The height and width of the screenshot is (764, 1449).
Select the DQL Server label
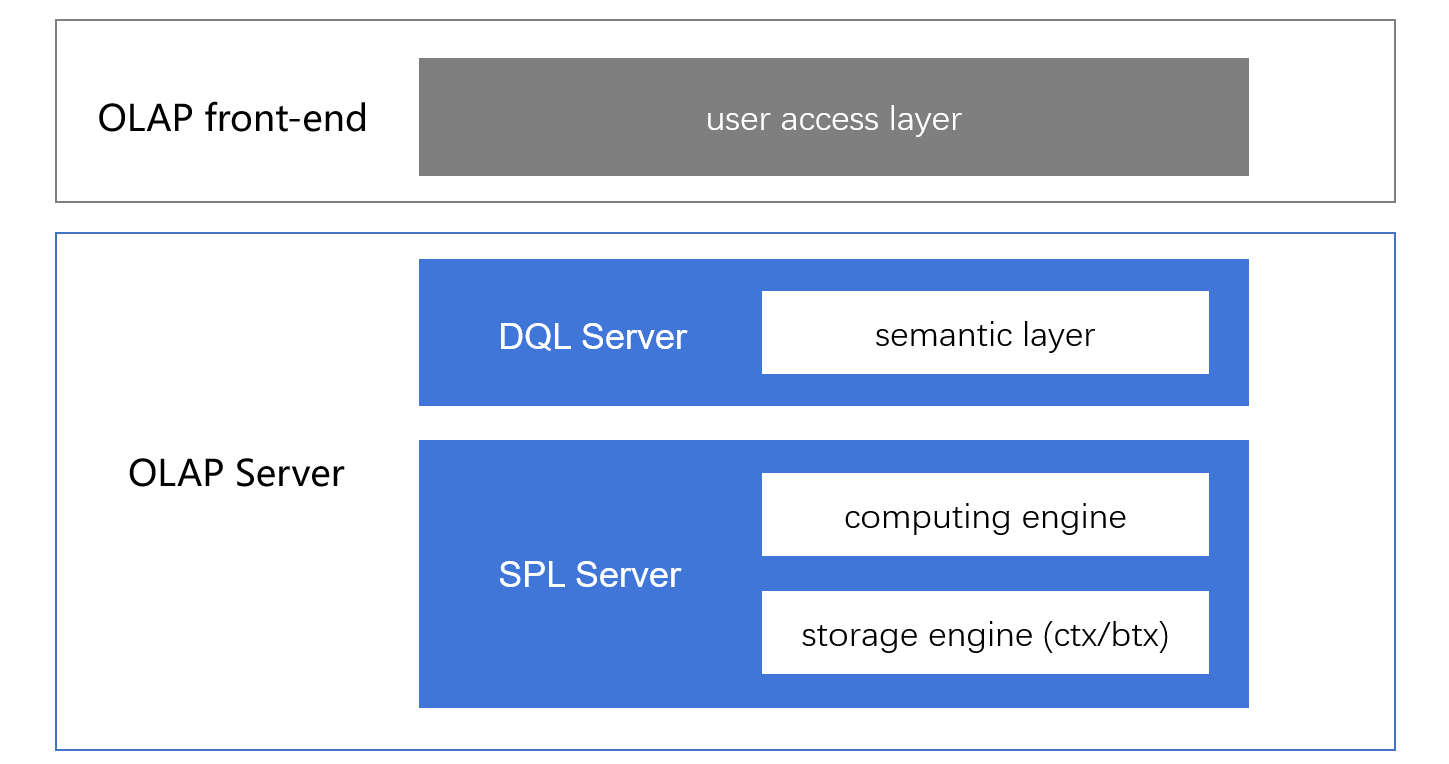[592, 337]
